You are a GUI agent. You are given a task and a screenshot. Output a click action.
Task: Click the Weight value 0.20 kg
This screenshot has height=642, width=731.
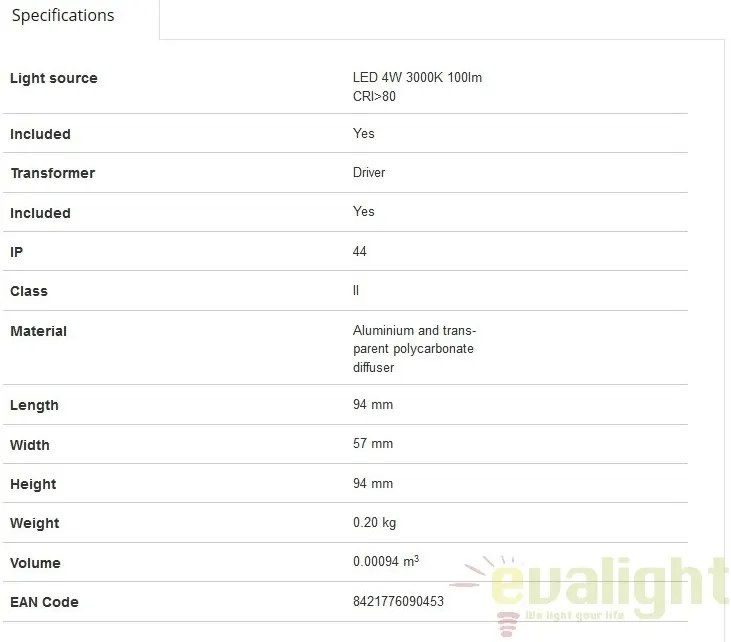coord(374,523)
